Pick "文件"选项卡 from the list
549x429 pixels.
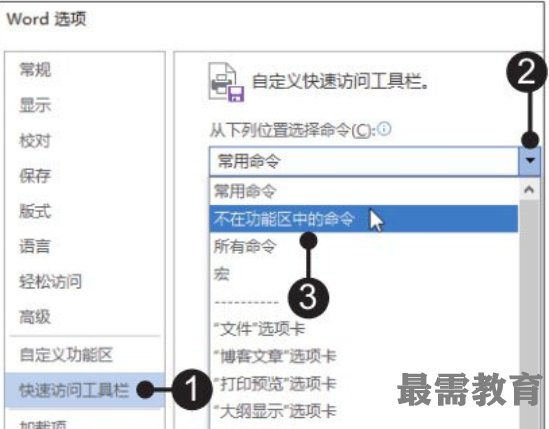pos(364,329)
